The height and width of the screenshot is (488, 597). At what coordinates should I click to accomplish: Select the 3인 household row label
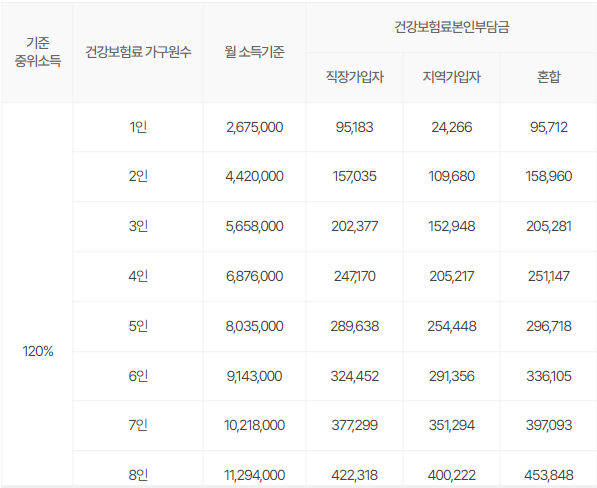(138, 226)
